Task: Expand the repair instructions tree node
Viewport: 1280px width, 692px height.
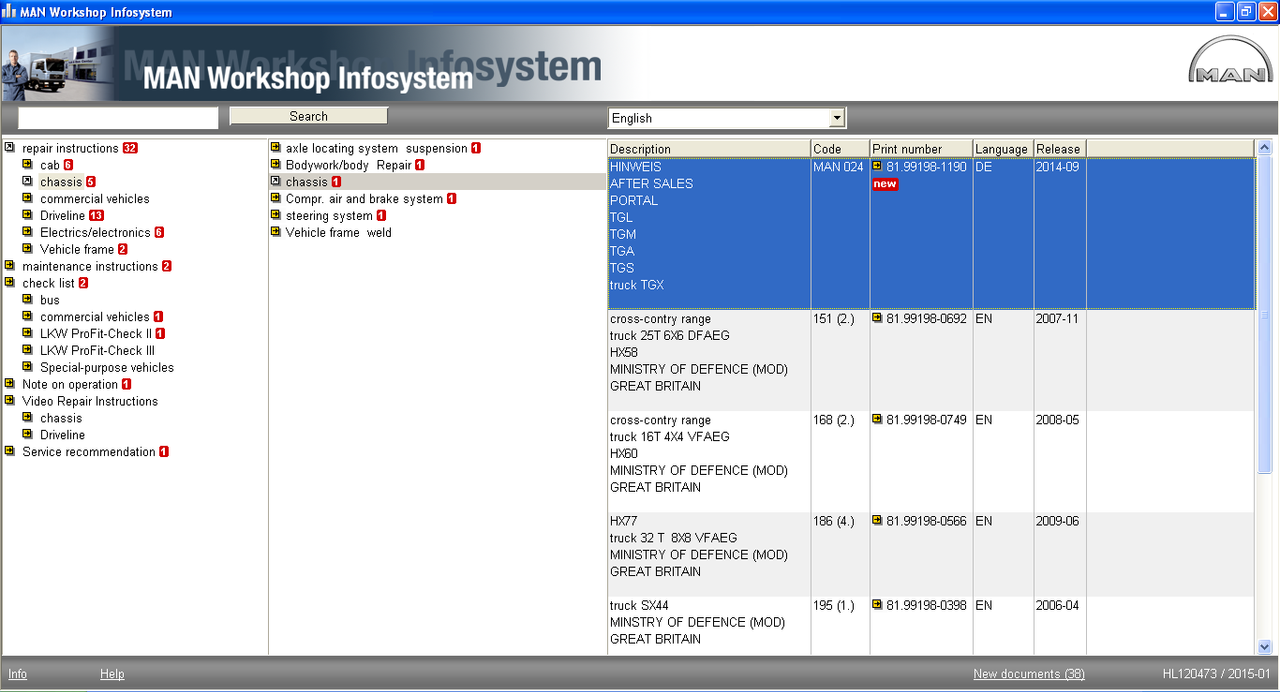Action: coord(9,147)
